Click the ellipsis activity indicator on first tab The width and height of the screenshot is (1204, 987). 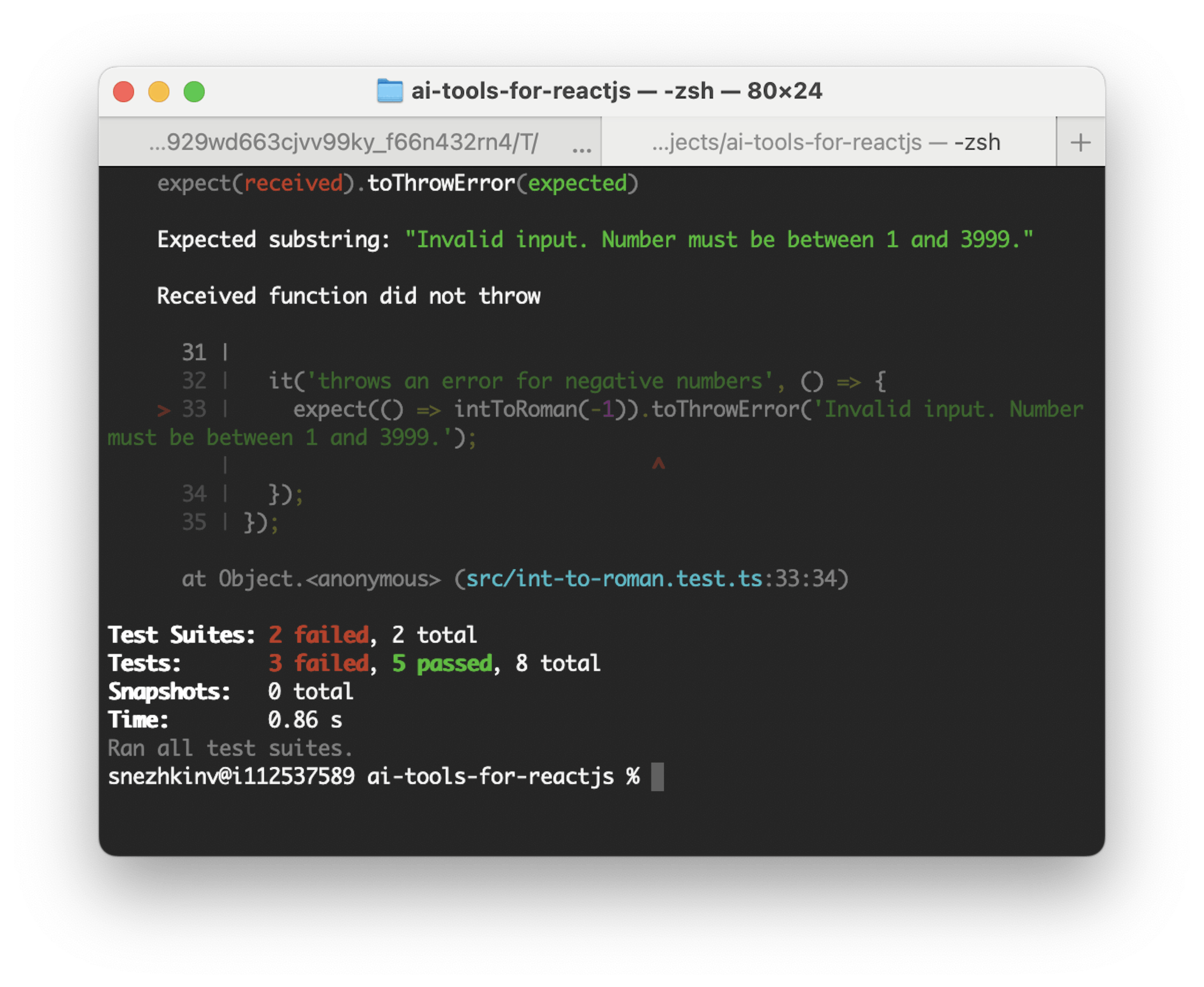pyautogui.click(x=582, y=150)
